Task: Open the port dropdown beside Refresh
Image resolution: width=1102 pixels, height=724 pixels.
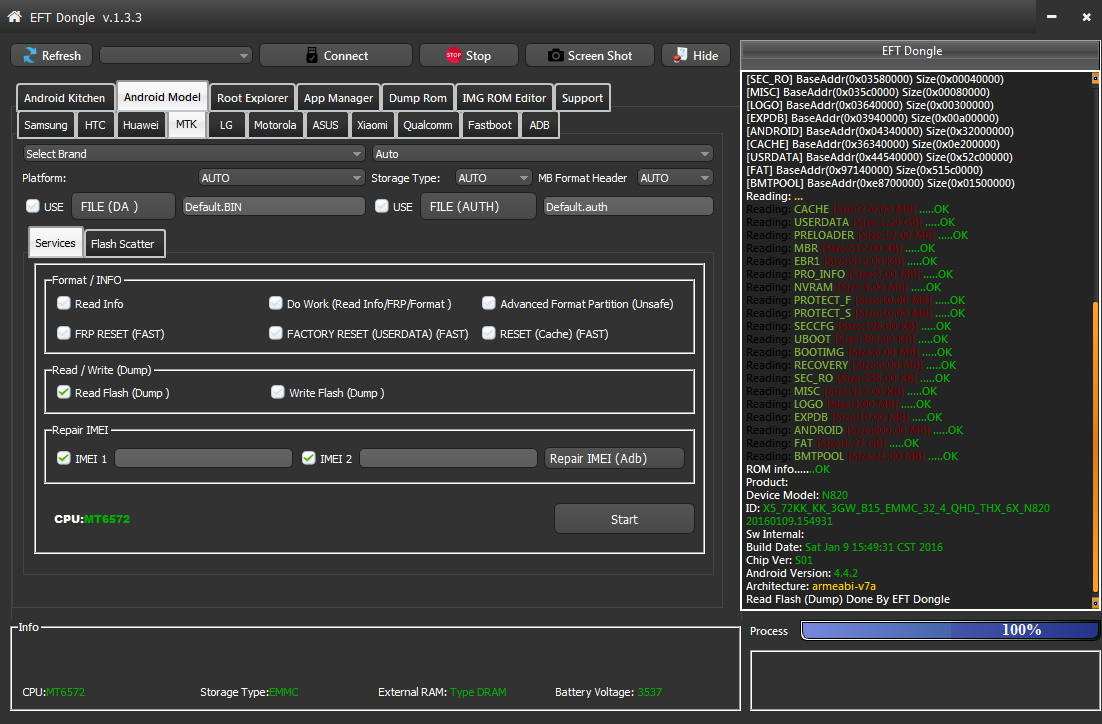Action: (176, 56)
